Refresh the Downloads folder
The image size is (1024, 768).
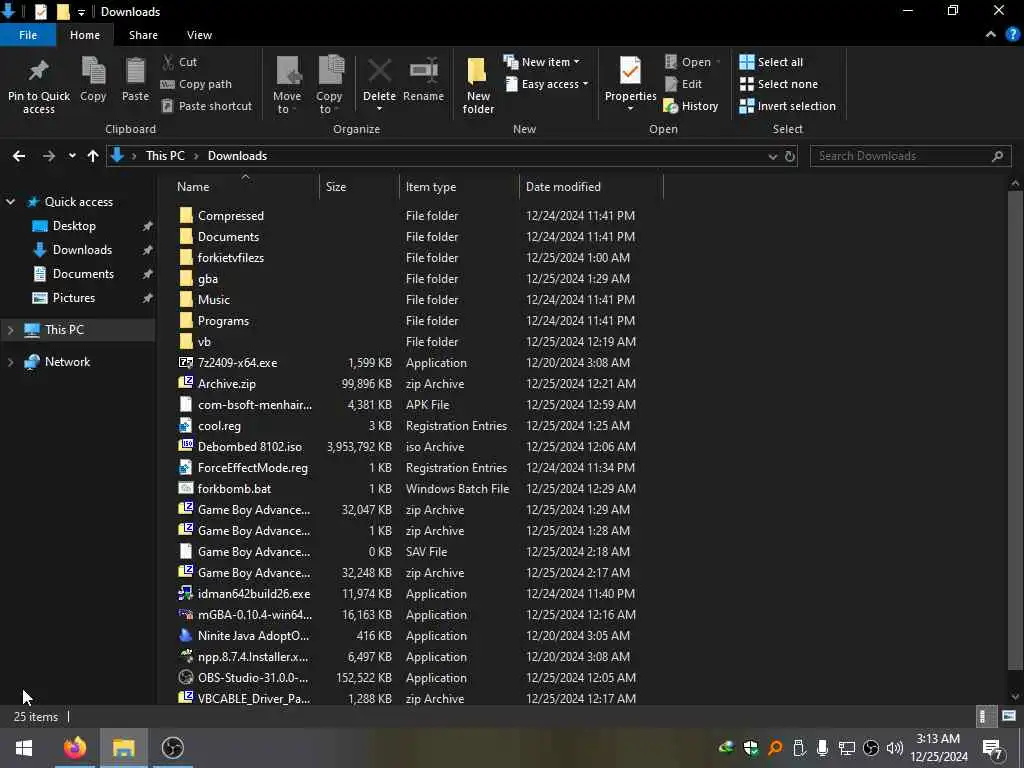(x=790, y=156)
